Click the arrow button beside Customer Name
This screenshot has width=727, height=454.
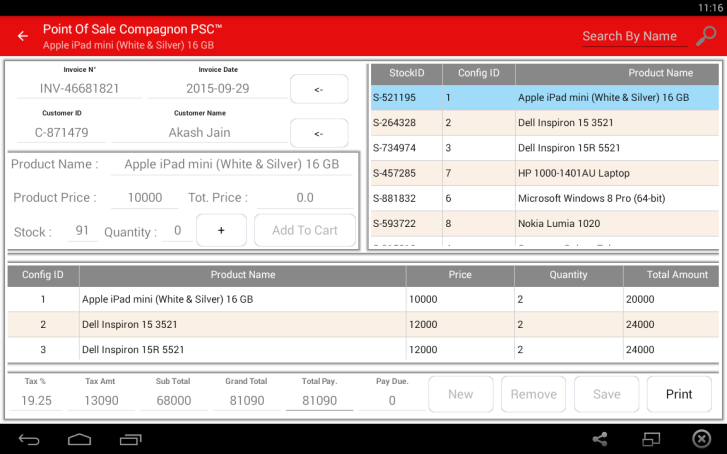[x=319, y=133]
